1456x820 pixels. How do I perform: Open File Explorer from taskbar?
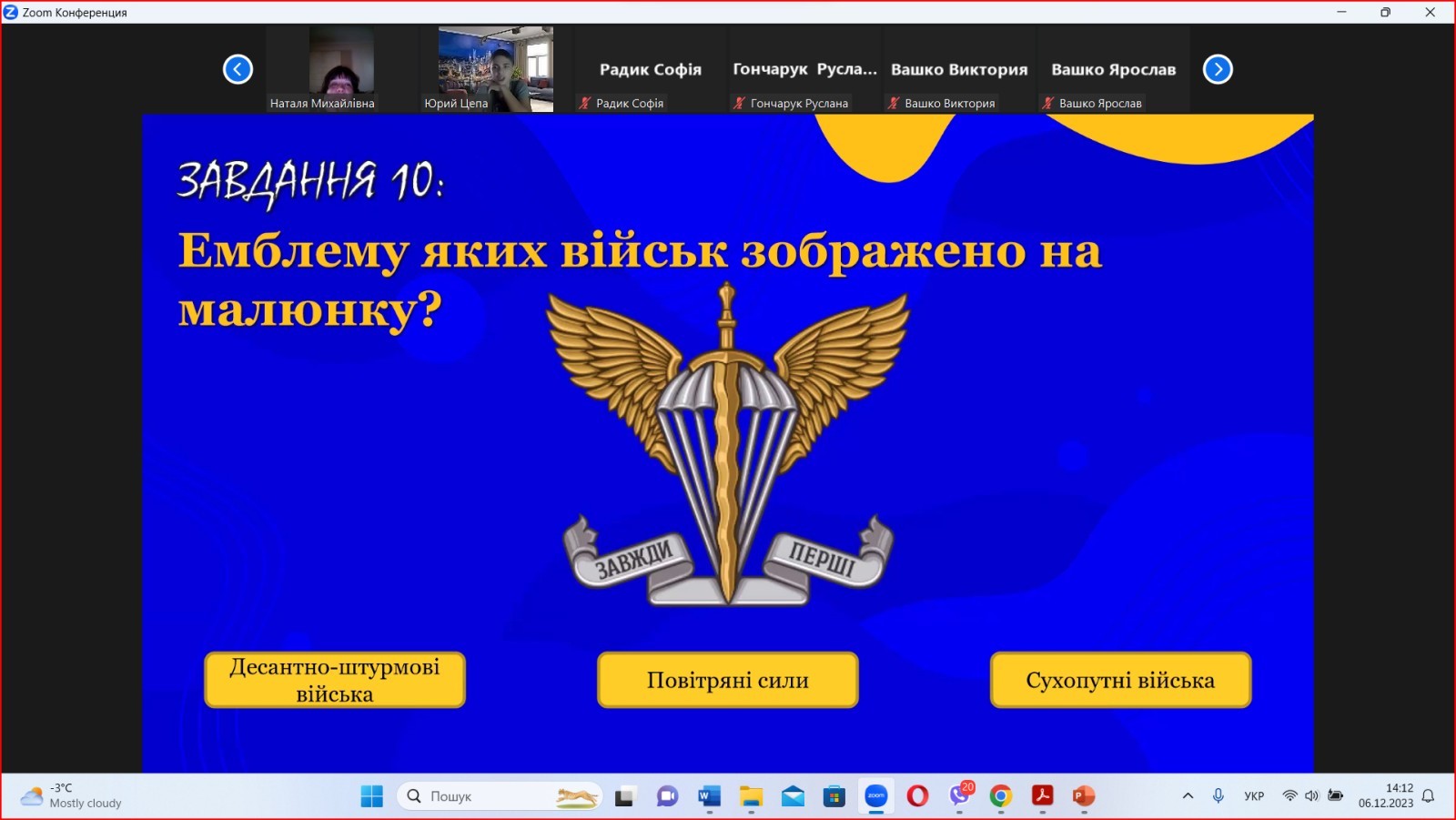751,796
